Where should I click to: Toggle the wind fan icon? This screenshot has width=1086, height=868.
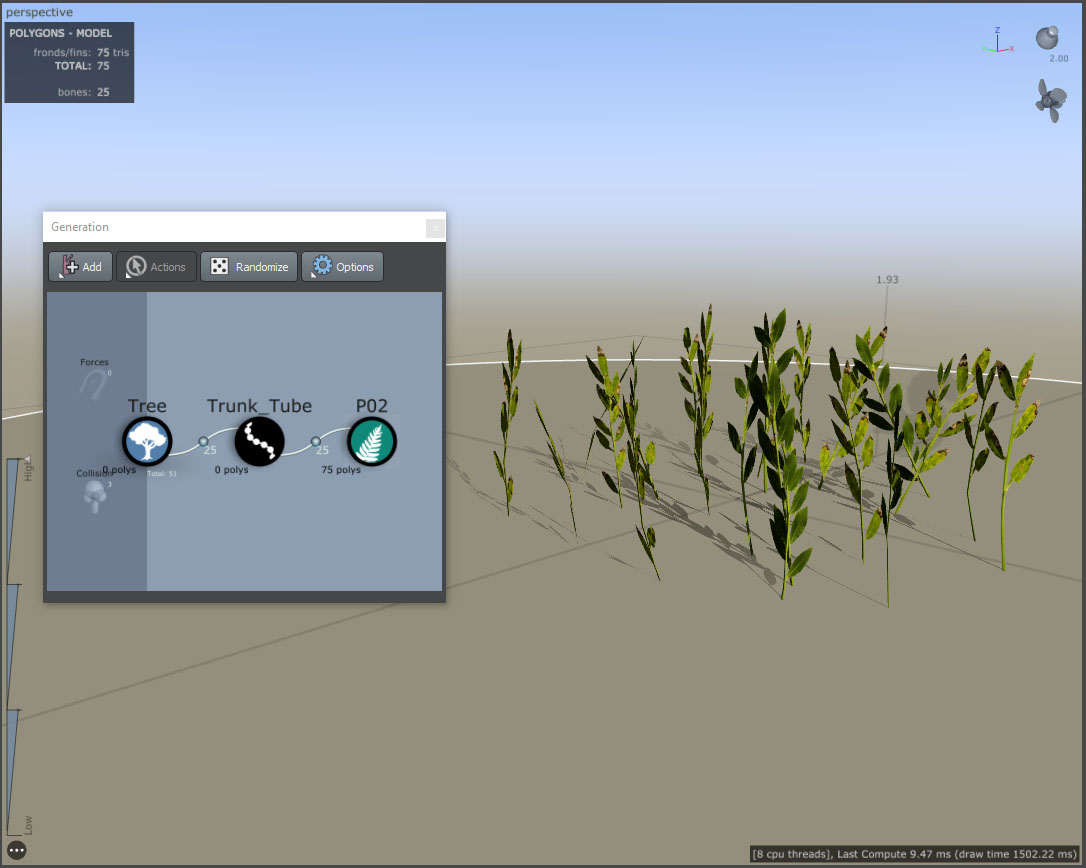pyautogui.click(x=1051, y=101)
